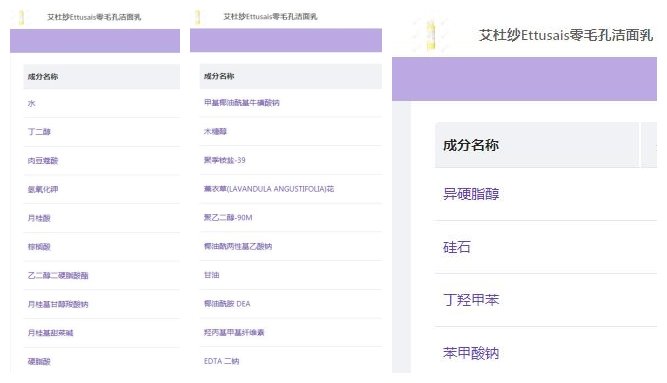Click product title above the 水 ingredient list
Screen dimensions: 667x383
coord(94,17)
